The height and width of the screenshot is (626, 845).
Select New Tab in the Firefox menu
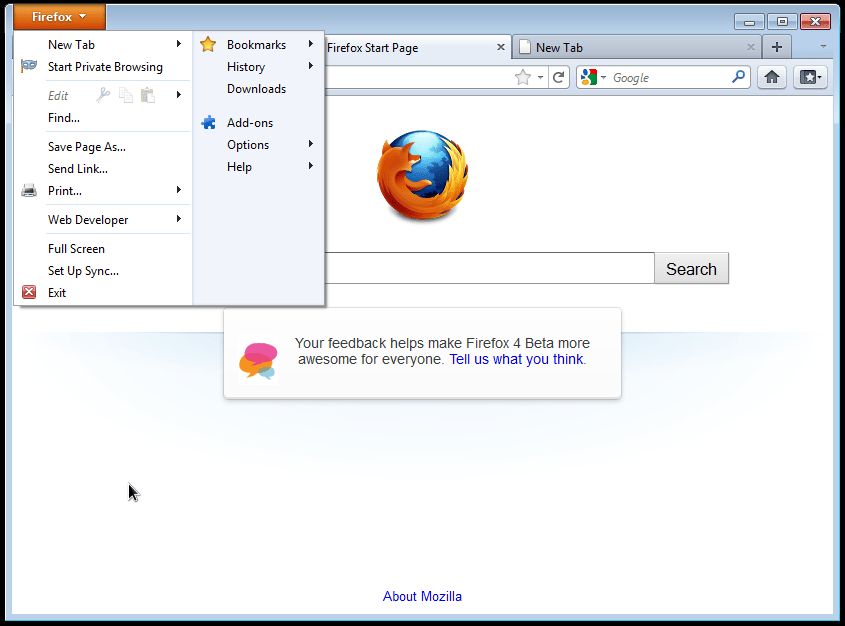pyautogui.click(x=71, y=45)
